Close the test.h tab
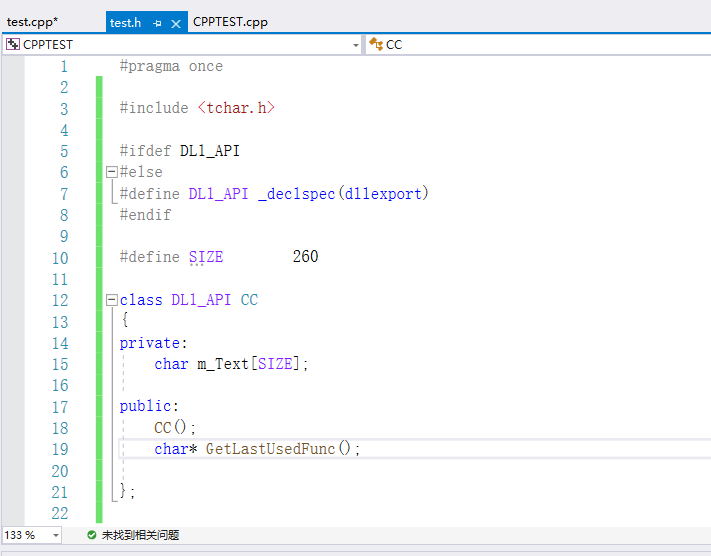 176,24
